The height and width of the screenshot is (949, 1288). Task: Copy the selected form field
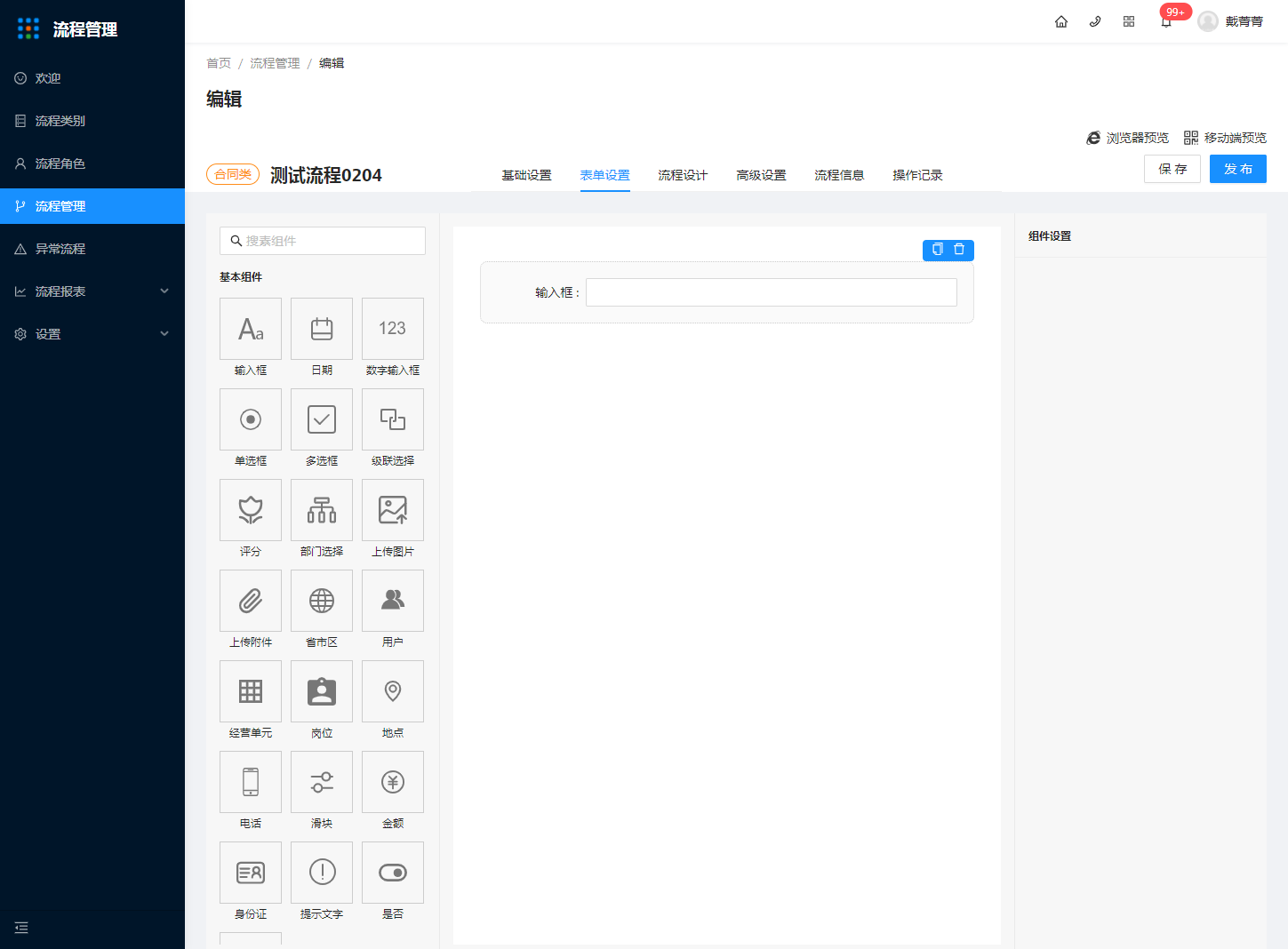point(938,250)
